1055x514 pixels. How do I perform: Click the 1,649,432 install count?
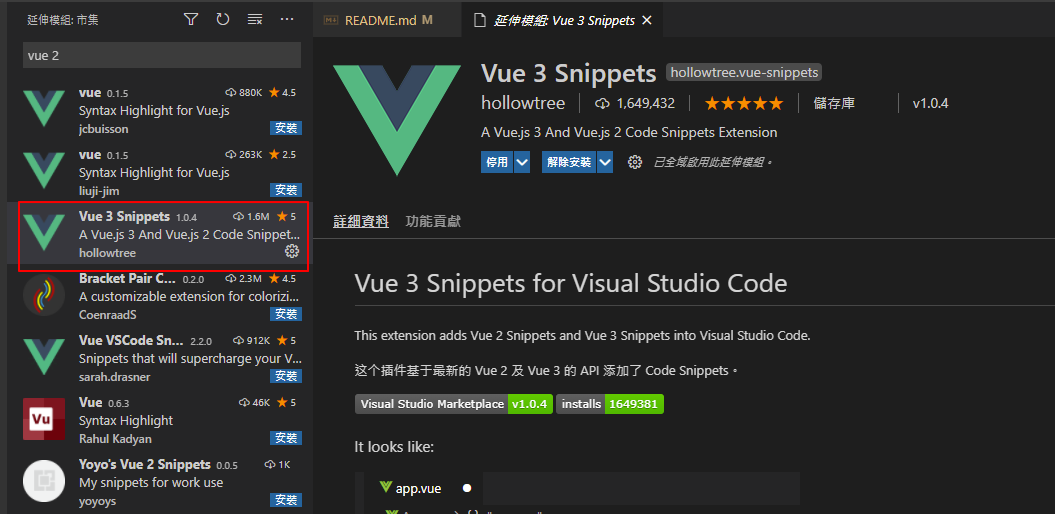(x=636, y=104)
